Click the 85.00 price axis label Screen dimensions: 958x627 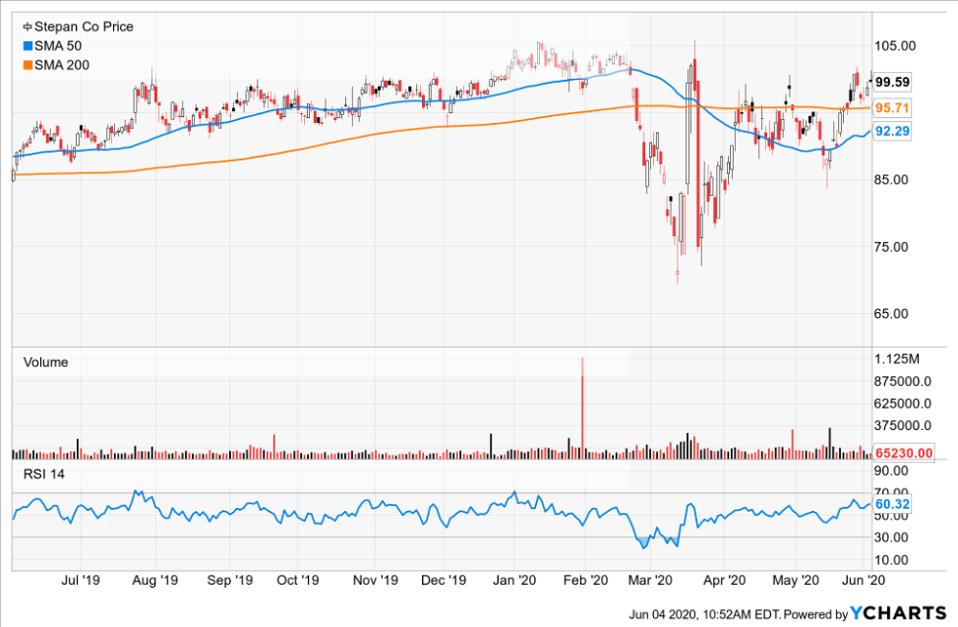[x=891, y=180]
